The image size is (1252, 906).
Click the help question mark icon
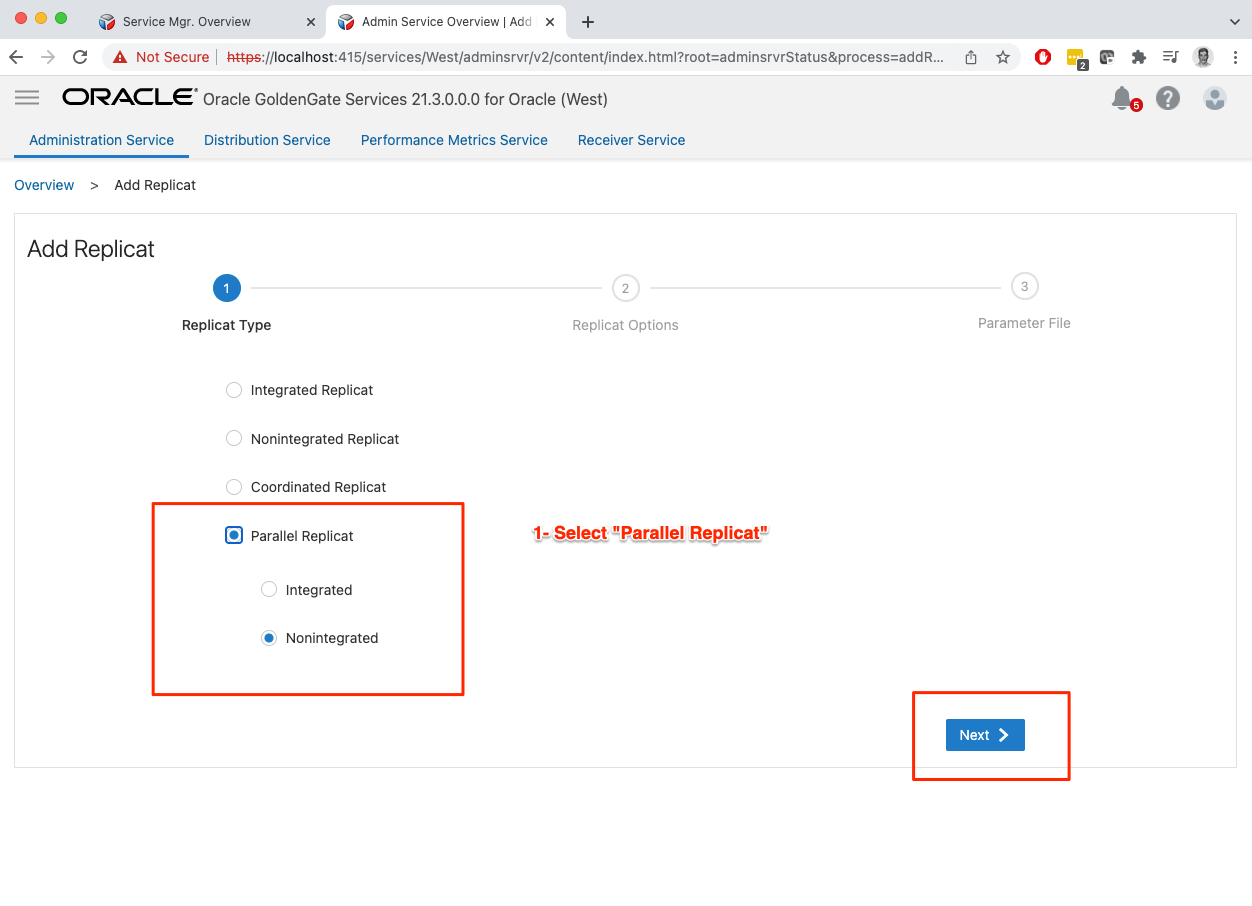1167,98
